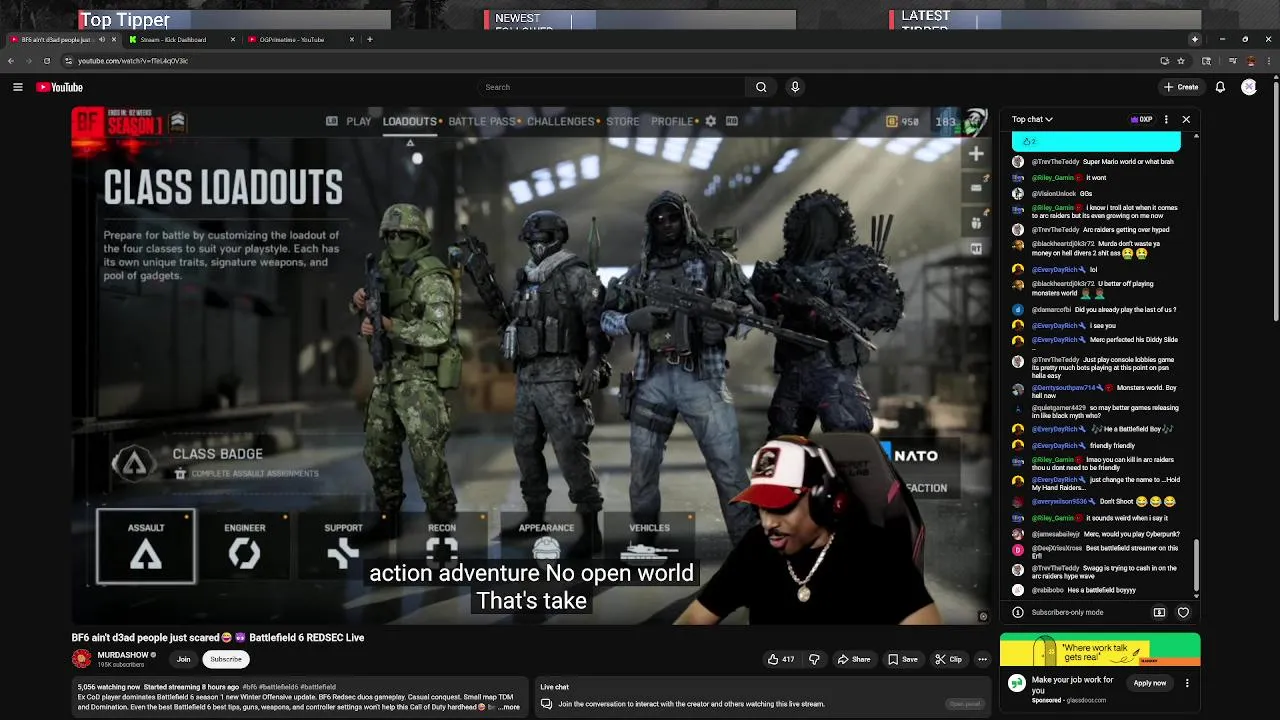Open the MURDASHOW channel avatar
Viewport: 1280px width, 720px height.
coord(81,659)
